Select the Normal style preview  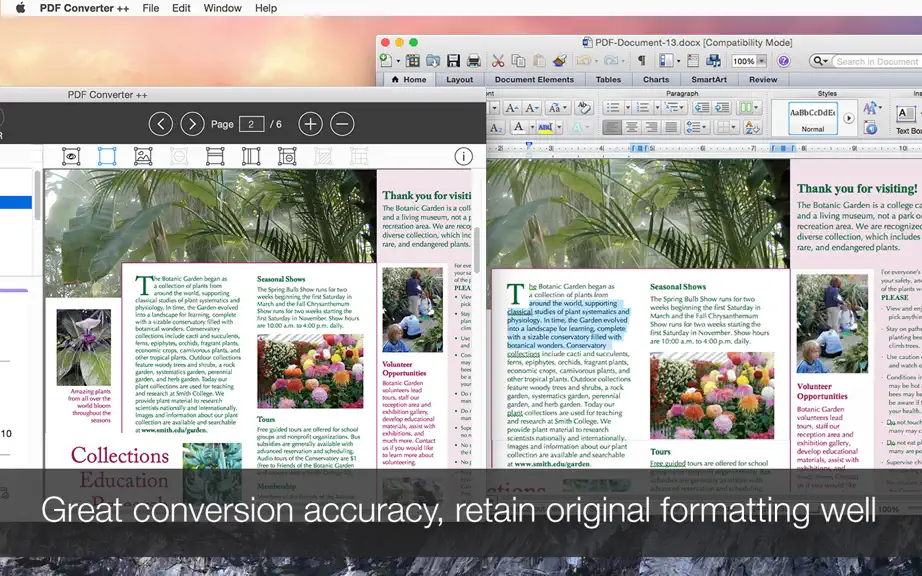813,118
